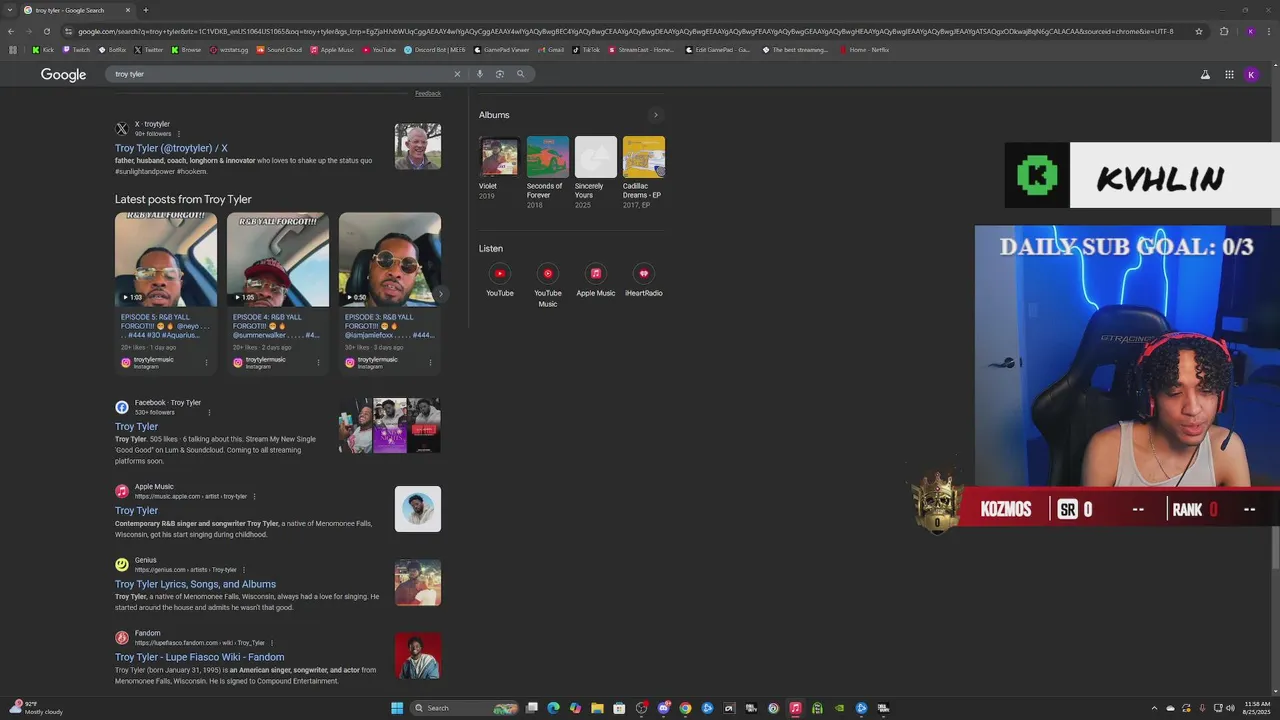Image resolution: width=1280 pixels, height=720 pixels.
Task: Open options for Fandom result
Action: coord(271,643)
